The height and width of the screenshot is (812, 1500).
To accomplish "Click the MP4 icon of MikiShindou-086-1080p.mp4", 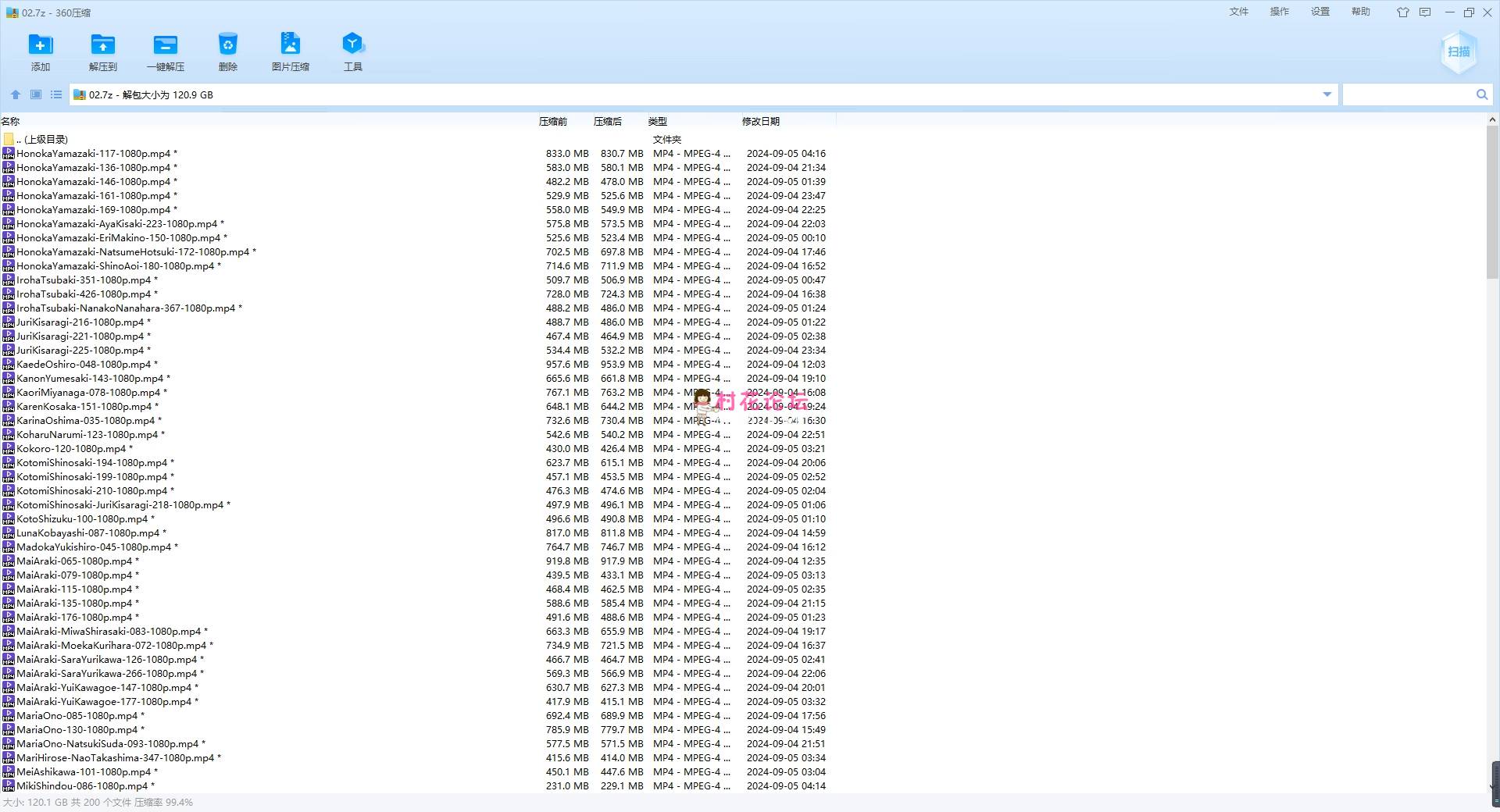I will tap(9, 785).
